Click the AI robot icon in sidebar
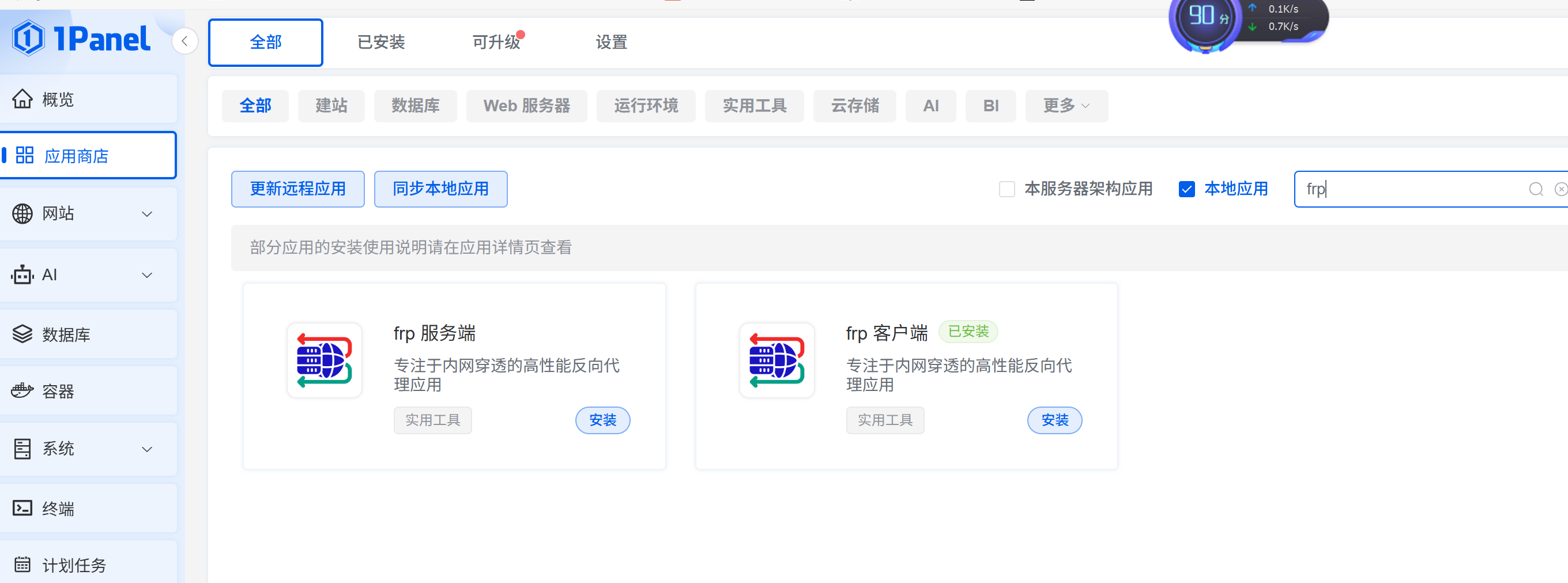The height and width of the screenshot is (583, 1568). tap(22, 276)
